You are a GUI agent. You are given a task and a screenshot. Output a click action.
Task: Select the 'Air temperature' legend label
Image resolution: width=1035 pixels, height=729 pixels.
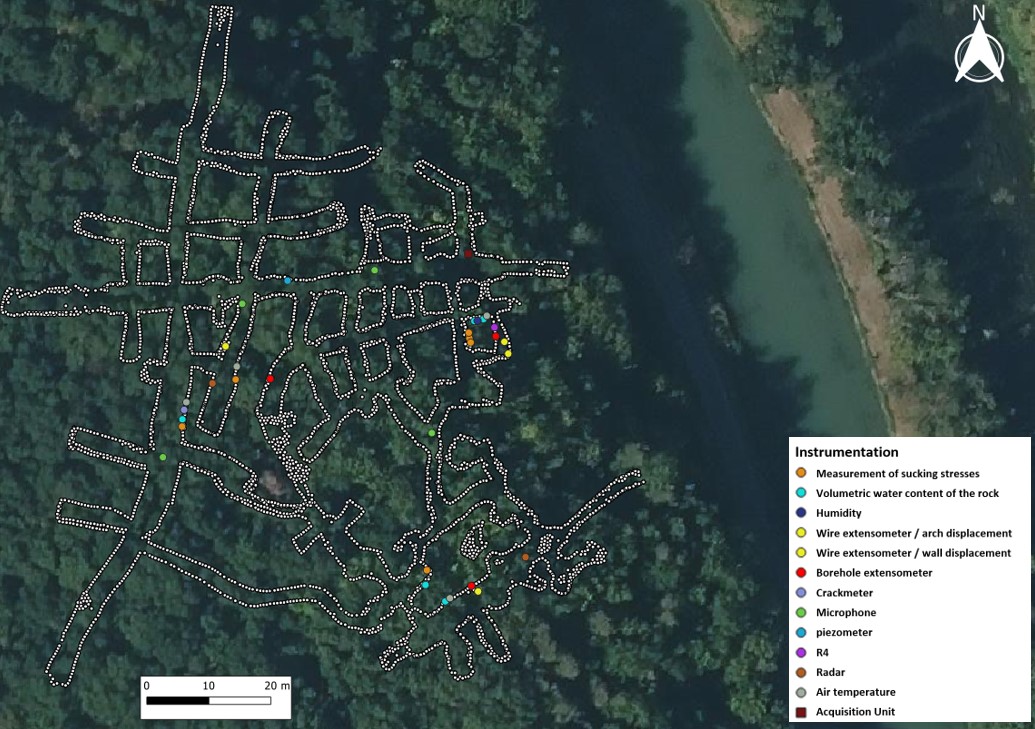click(x=855, y=692)
